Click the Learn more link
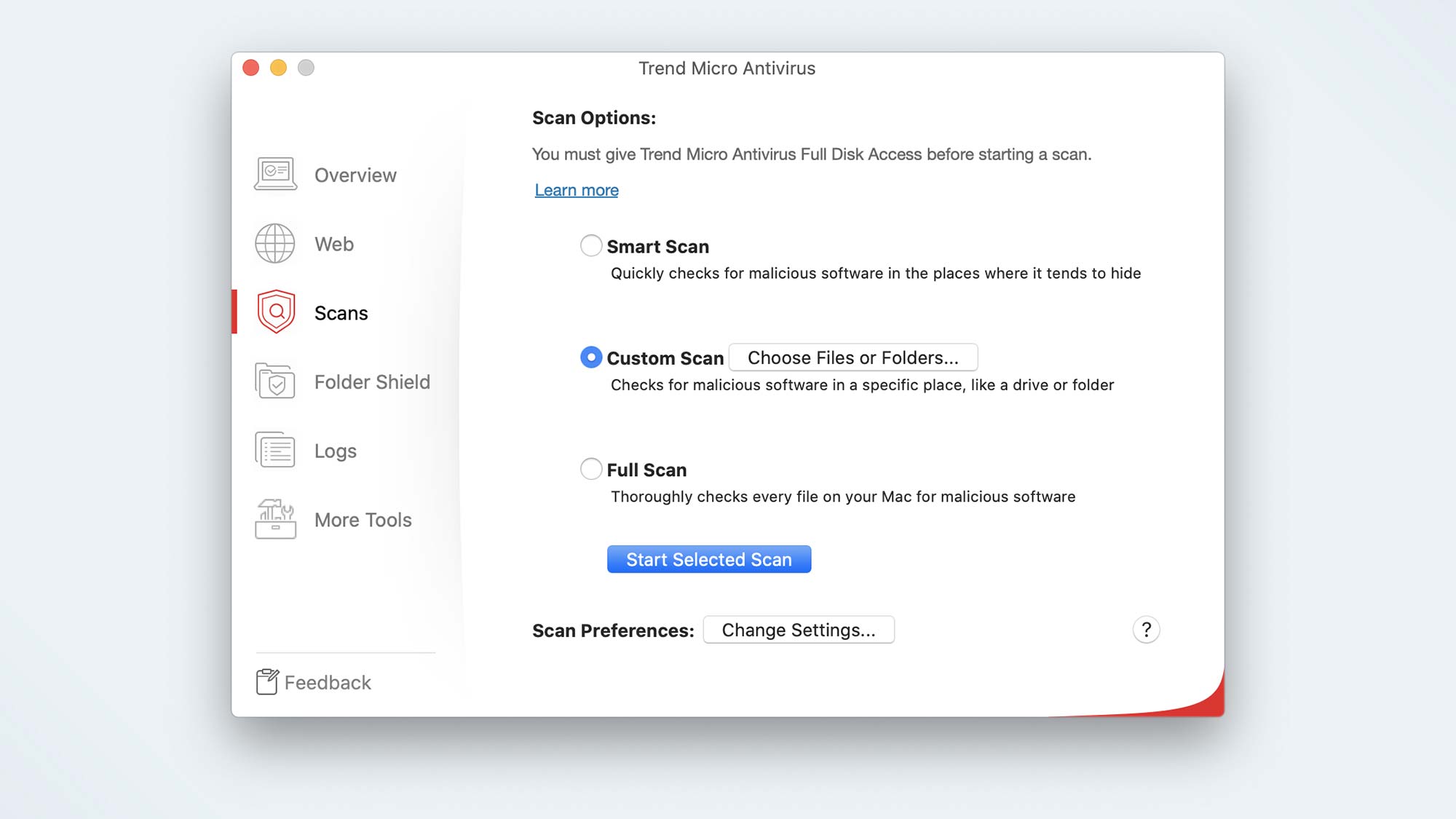The height and width of the screenshot is (819, 1456). [x=576, y=189]
